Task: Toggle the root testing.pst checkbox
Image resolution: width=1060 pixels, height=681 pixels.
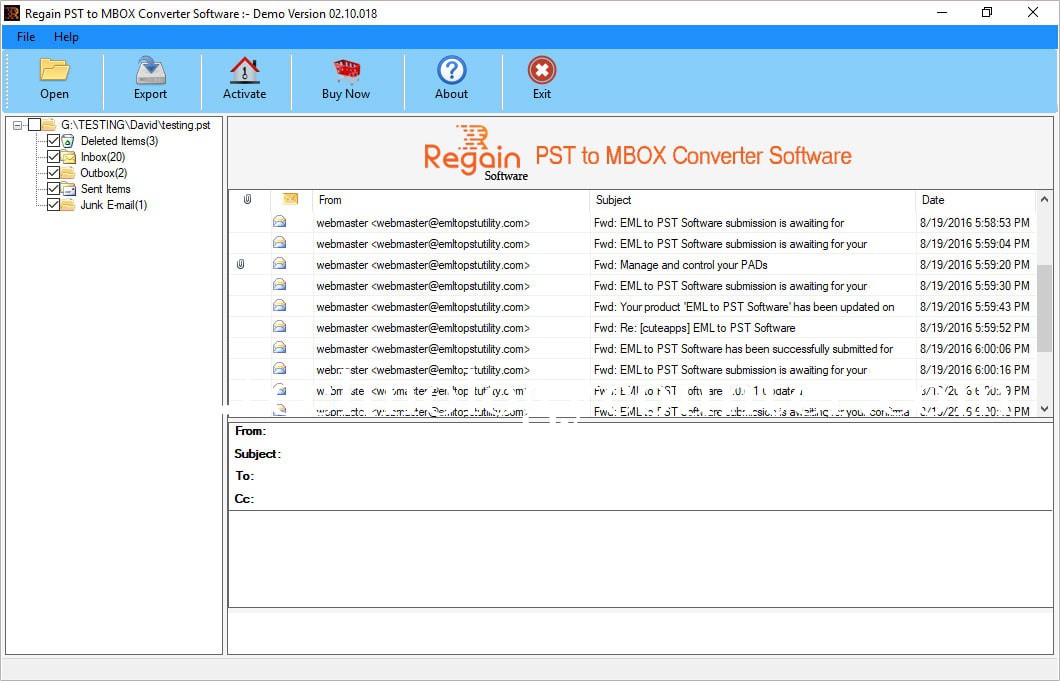Action: point(34,124)
